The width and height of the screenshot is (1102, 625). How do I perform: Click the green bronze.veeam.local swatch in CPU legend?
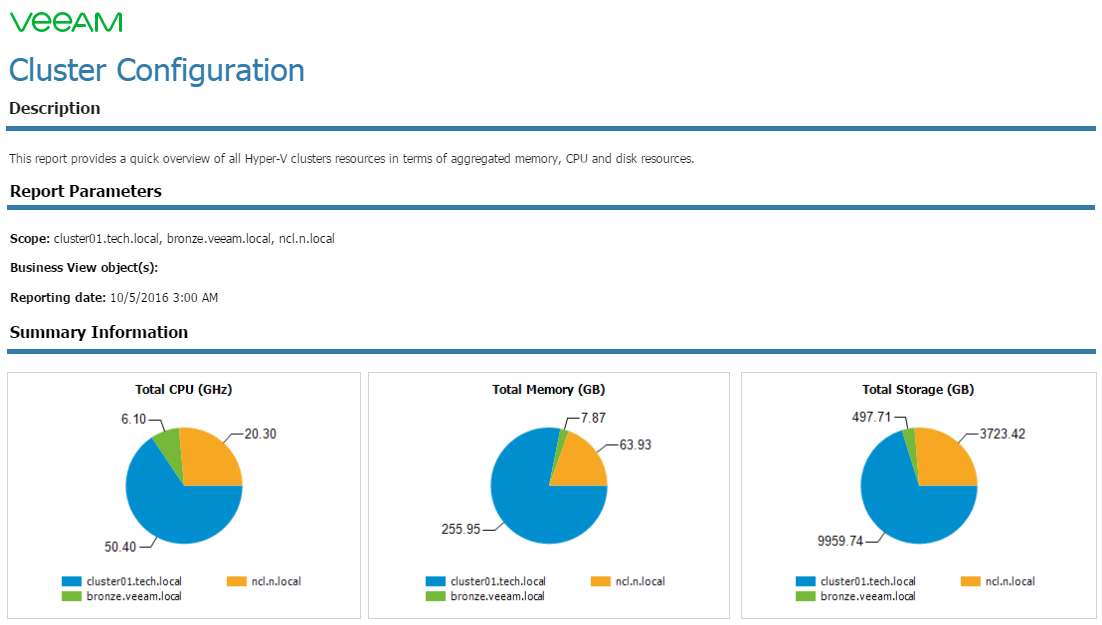[72, 596]
